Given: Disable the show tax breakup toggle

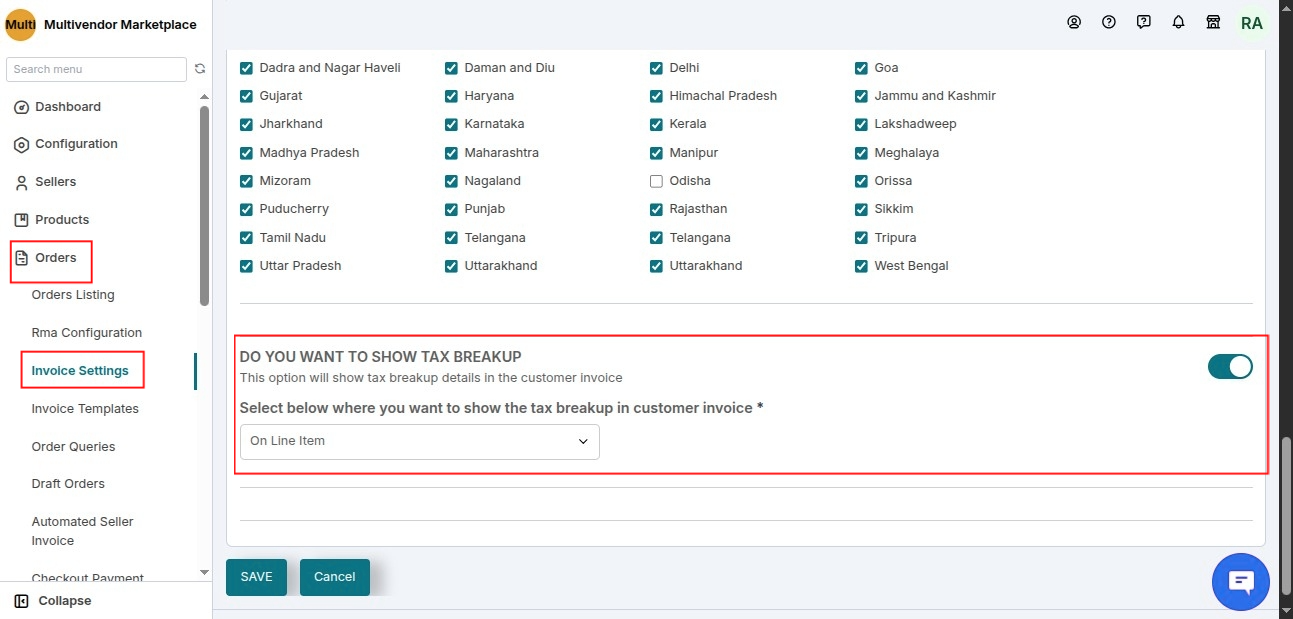Looking at the screenshot, I should 1230,367.
